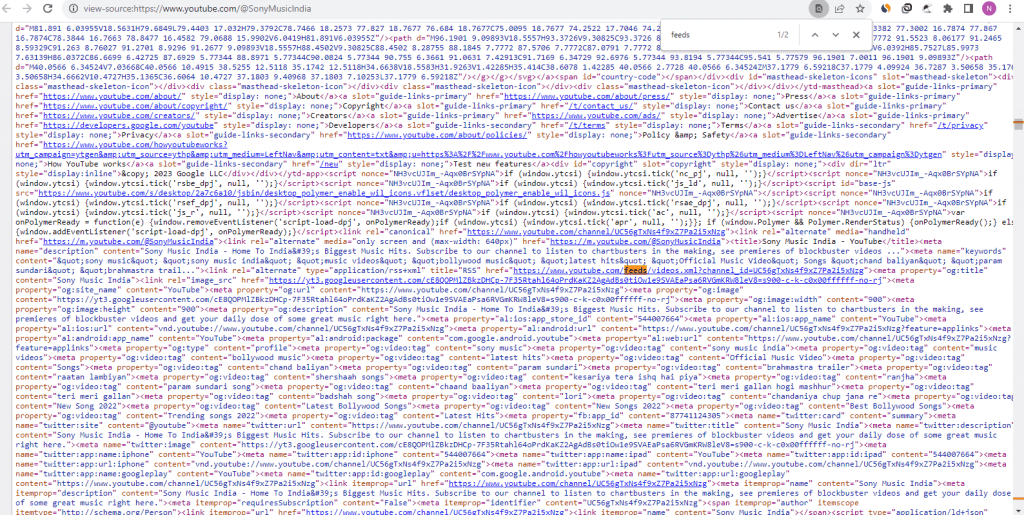The width and height of the screenshot is (1024, 515).
Task: Click the 'Policy & Safety' text
Action: [x=686, y=135]
